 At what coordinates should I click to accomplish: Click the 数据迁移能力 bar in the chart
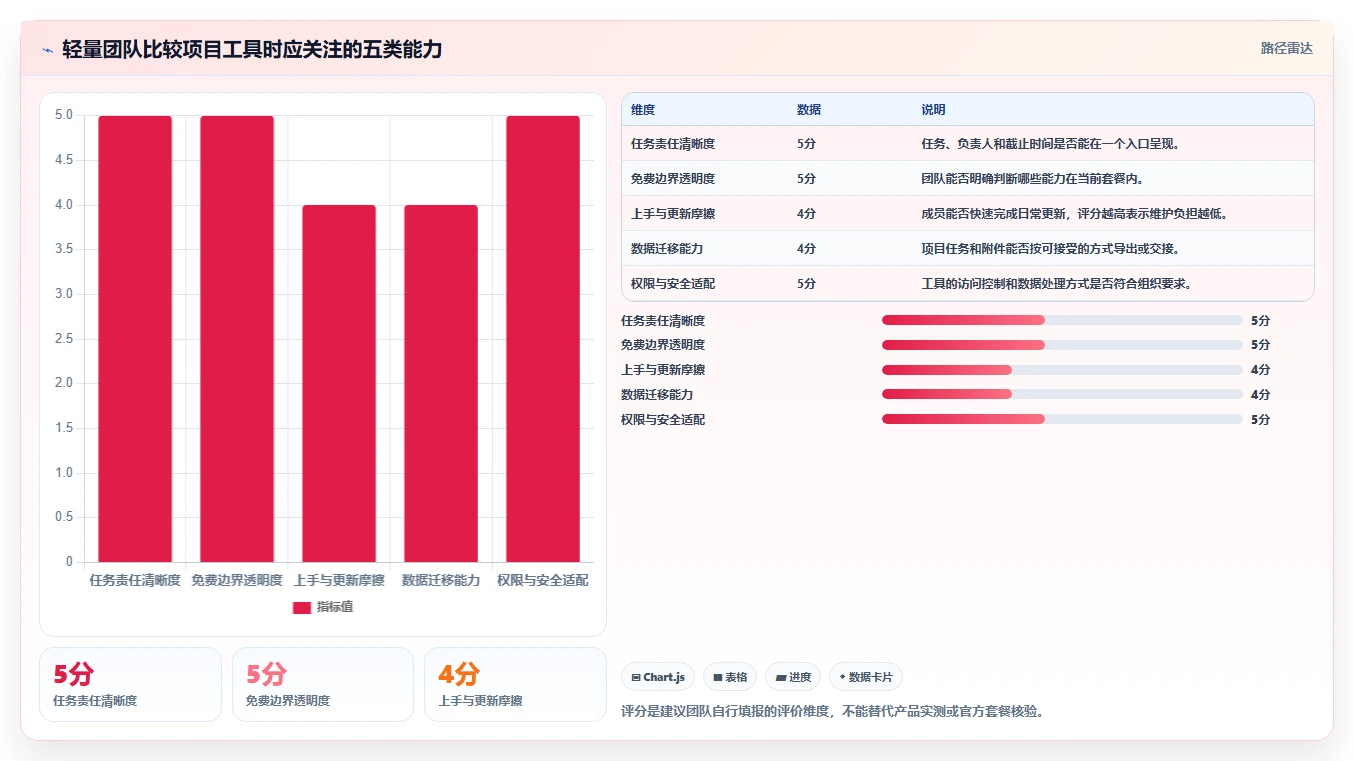441,384
